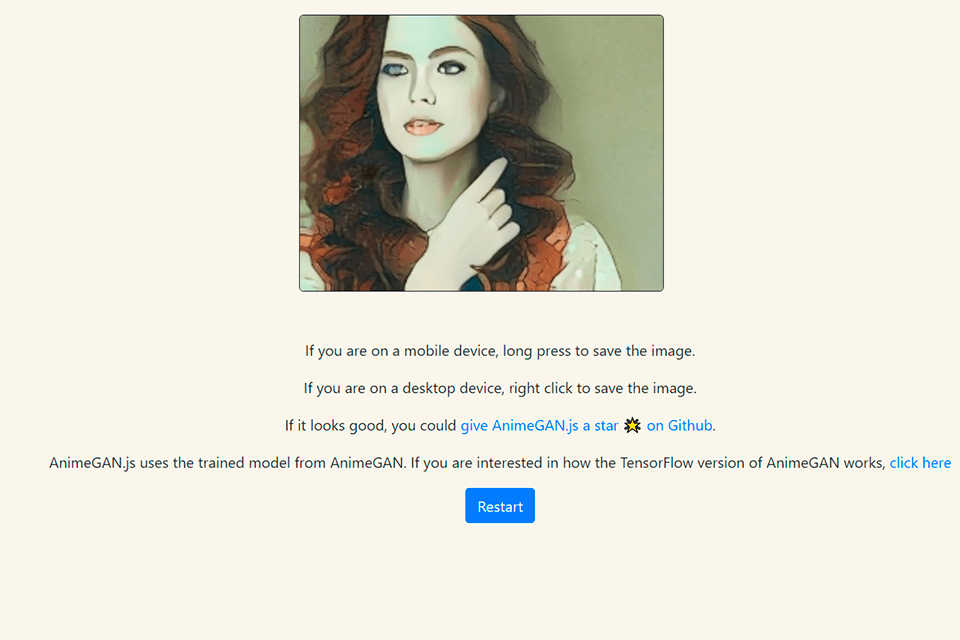The image size is (960, 640).
Task: Click the generated anime portrait image
Action: (x=481, y=153)
